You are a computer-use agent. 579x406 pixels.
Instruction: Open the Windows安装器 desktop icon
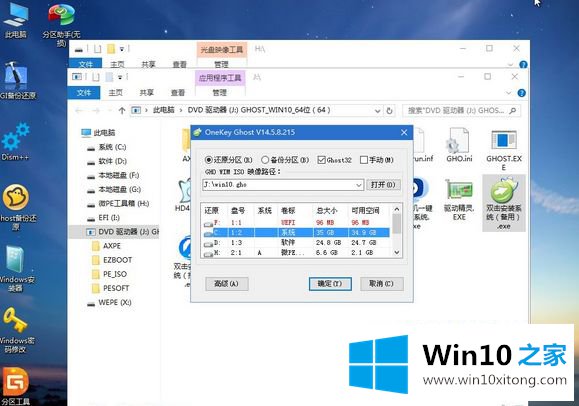click(16, 268)
